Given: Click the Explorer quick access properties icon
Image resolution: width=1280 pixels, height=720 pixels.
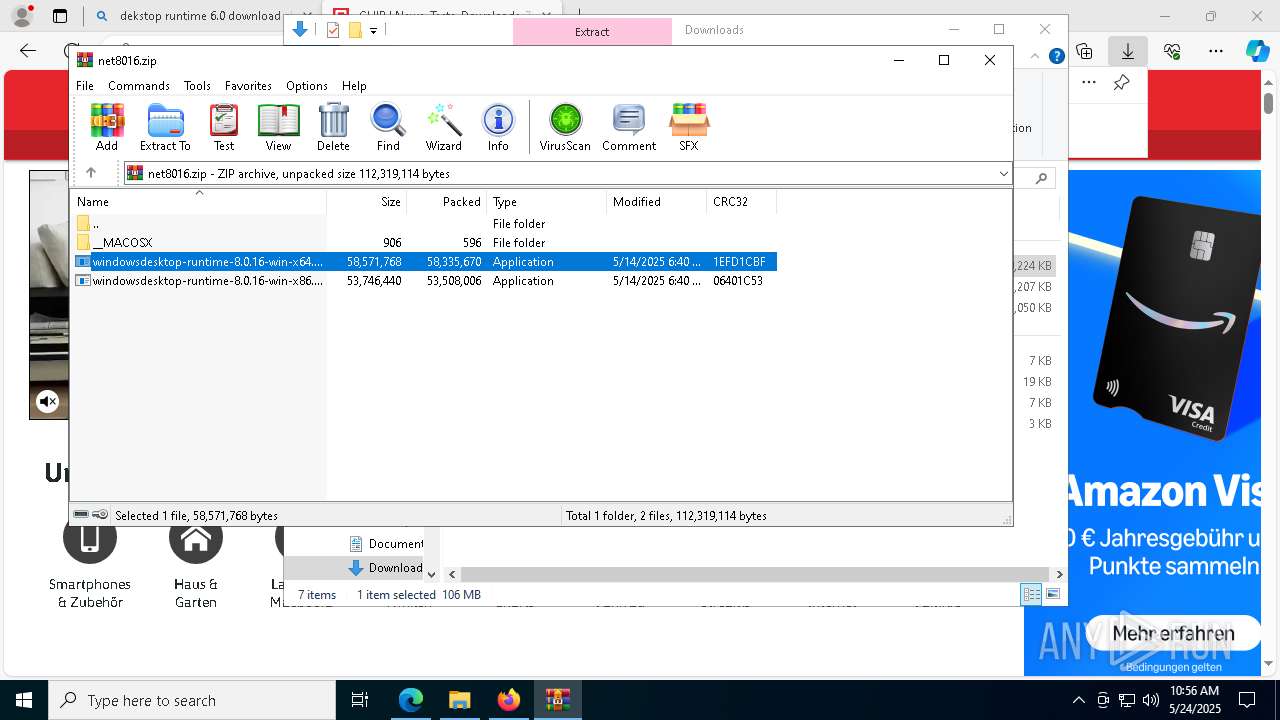Looking at the screenshot, I should pos(333,30).
